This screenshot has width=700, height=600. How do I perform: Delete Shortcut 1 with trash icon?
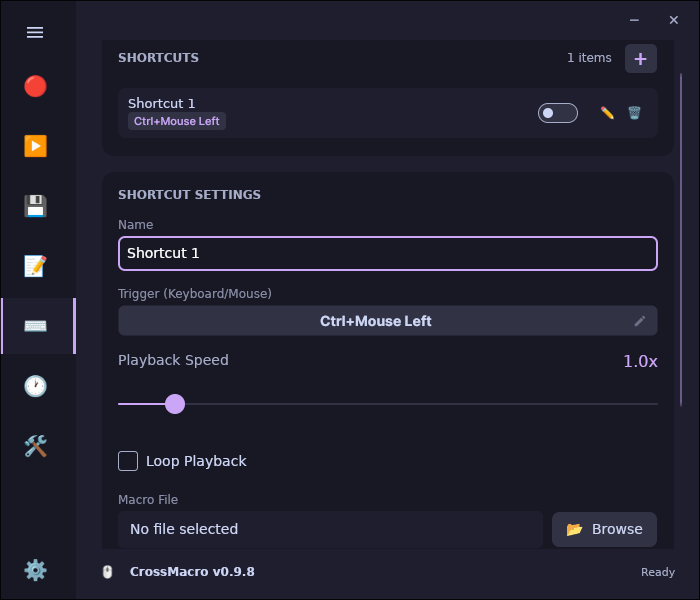(x=634, y=112)
